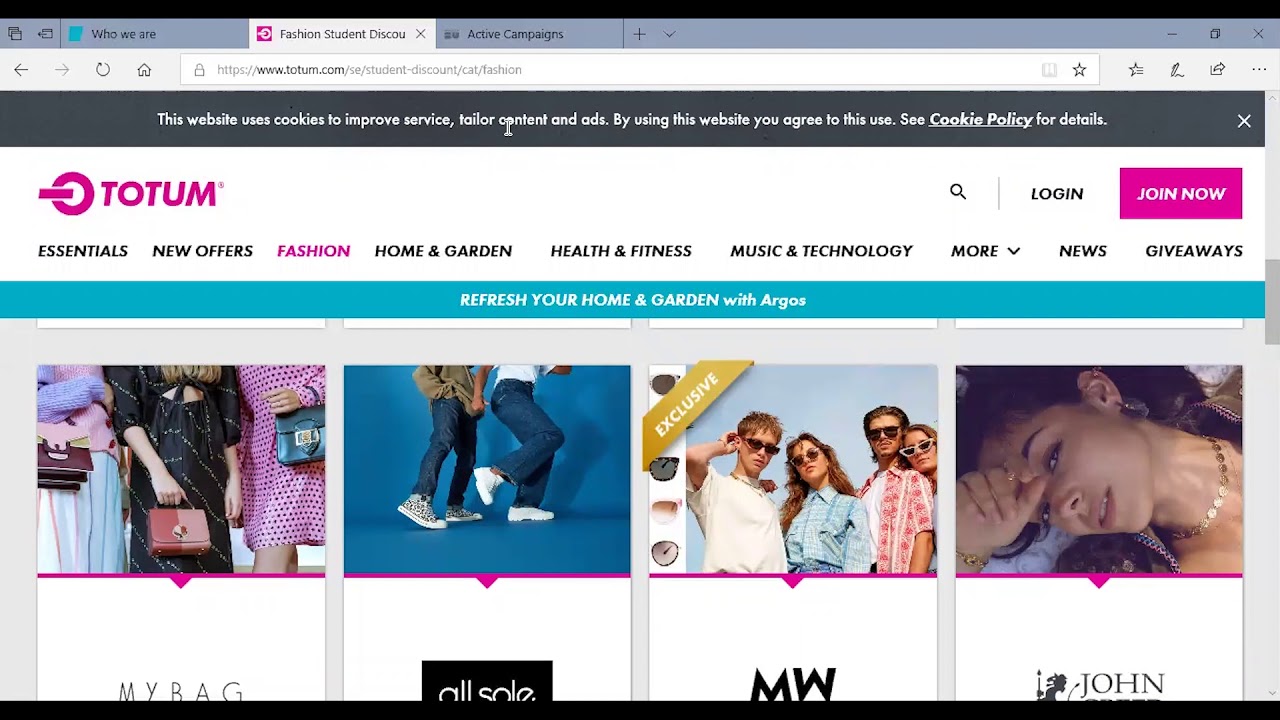Open the allsole jeans and sneakers image
Screen dimensions: 1280x720
[x=487, y=470]
